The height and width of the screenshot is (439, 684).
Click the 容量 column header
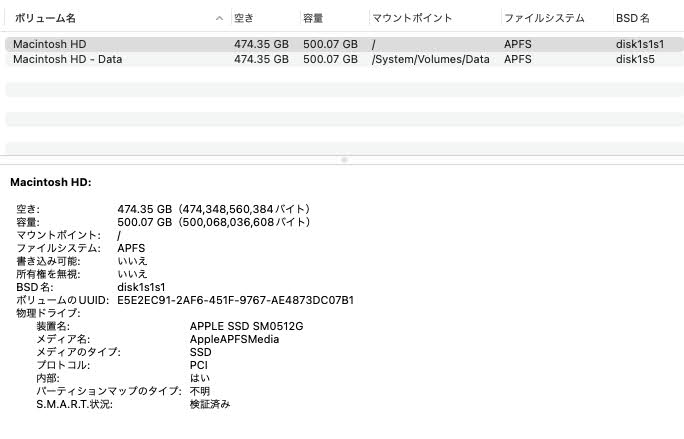[313, 18]
